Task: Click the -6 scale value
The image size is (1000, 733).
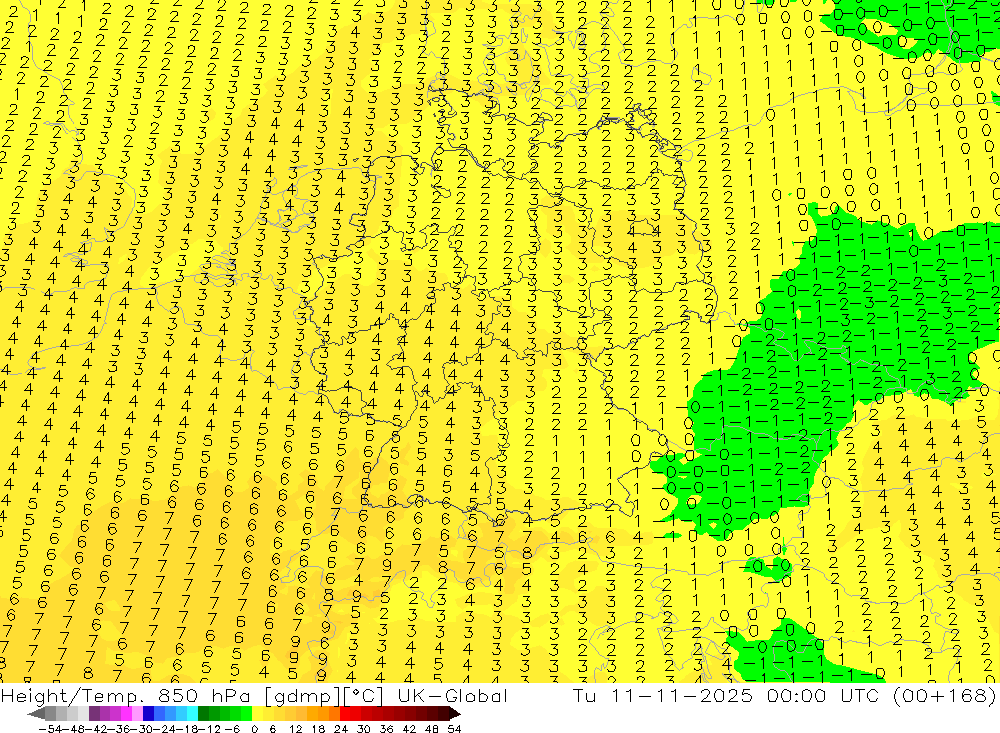Action: click(x=232, y=729)
